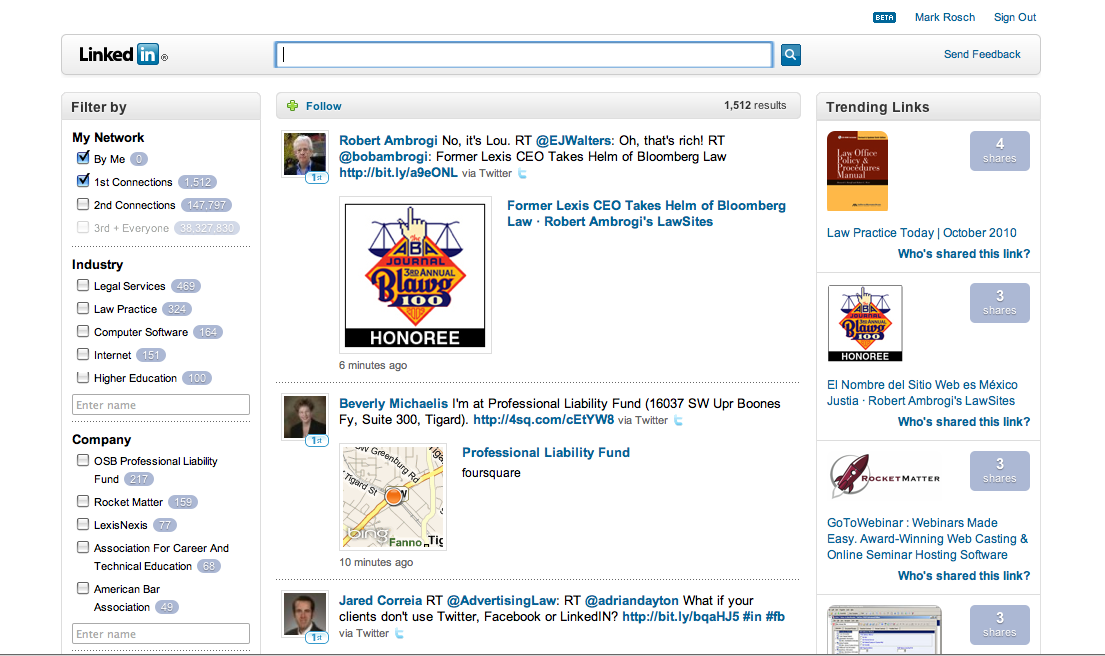Click the Professional Liability Fund map thumbnail
1105x656 pixels.
(393, 496)
